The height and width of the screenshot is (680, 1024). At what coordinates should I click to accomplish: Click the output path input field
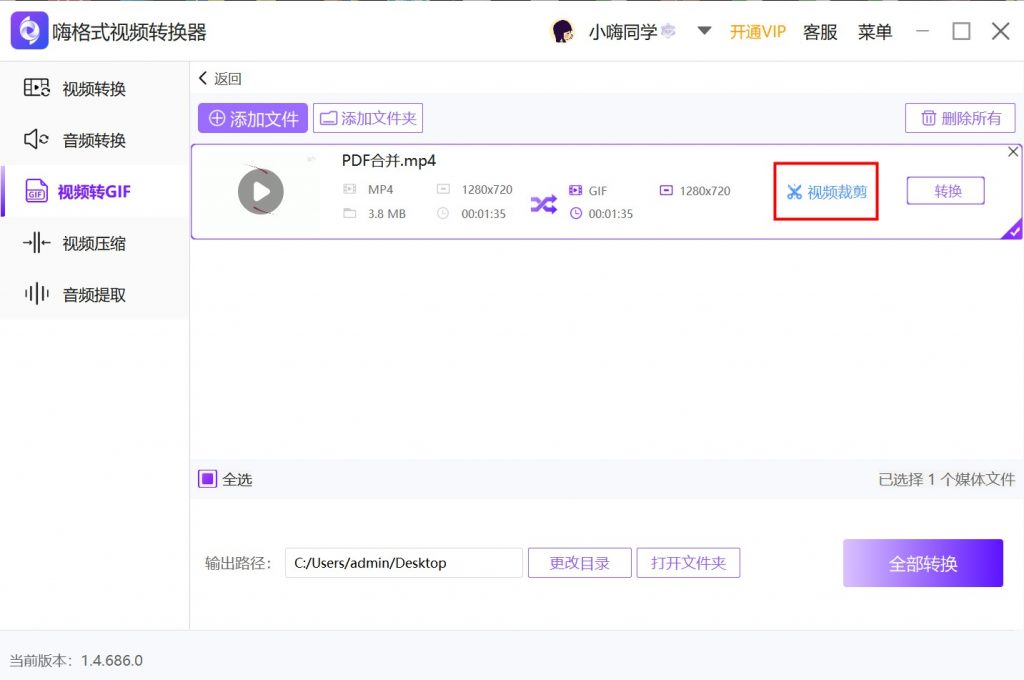(x=404, y=563)
